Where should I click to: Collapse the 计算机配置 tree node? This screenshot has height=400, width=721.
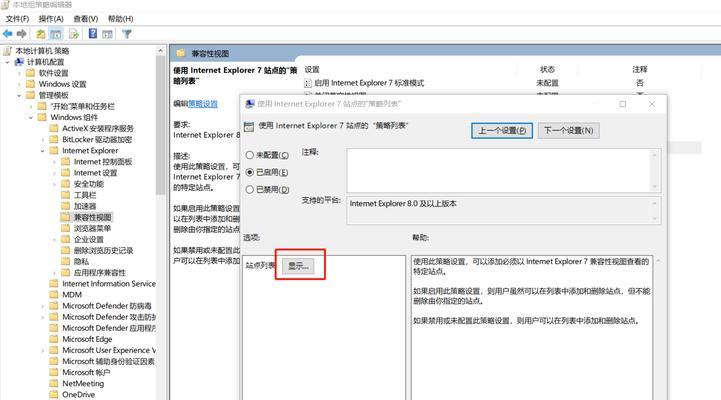[8, 62]
